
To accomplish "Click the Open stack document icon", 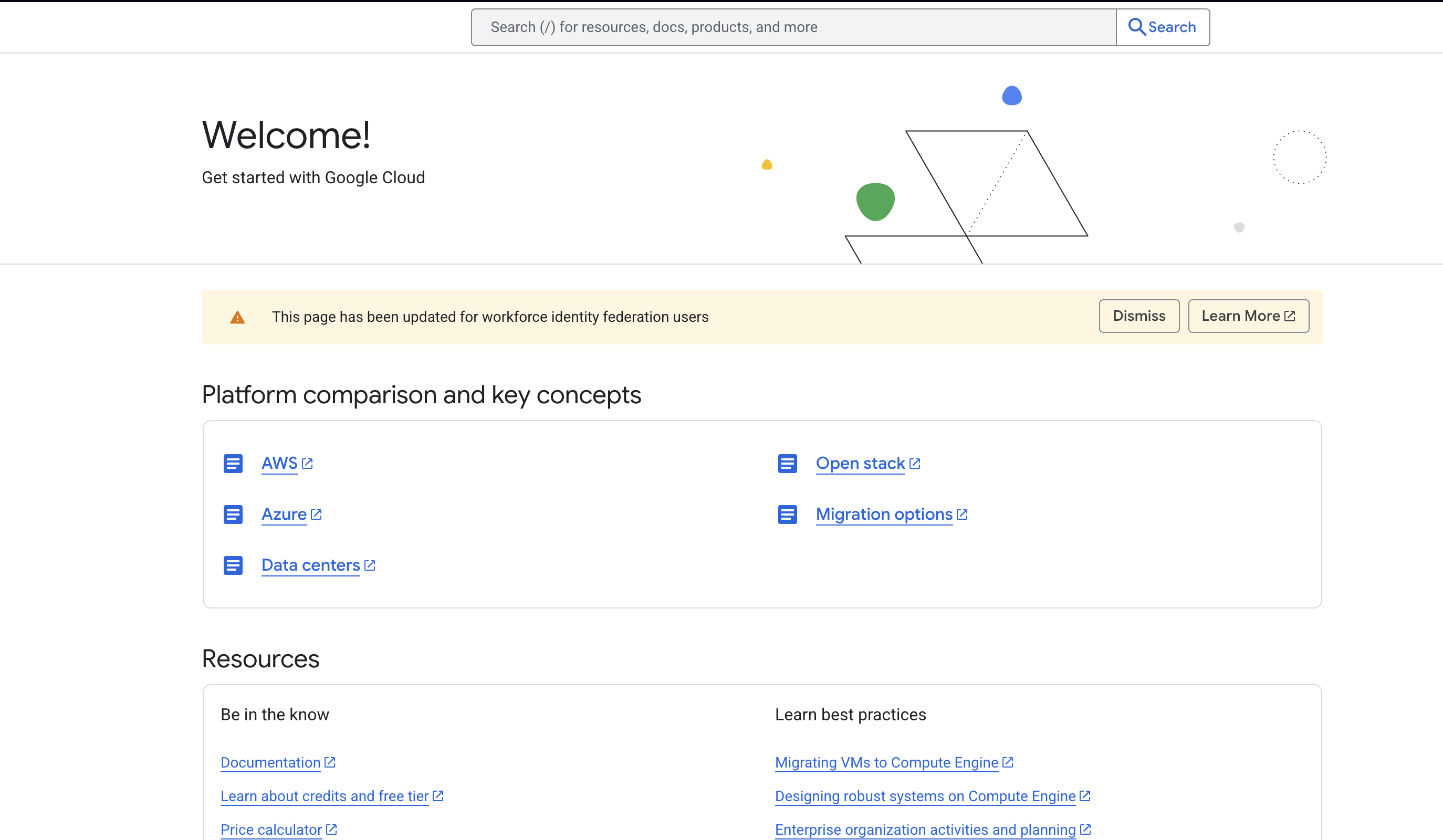I will 787,463.
